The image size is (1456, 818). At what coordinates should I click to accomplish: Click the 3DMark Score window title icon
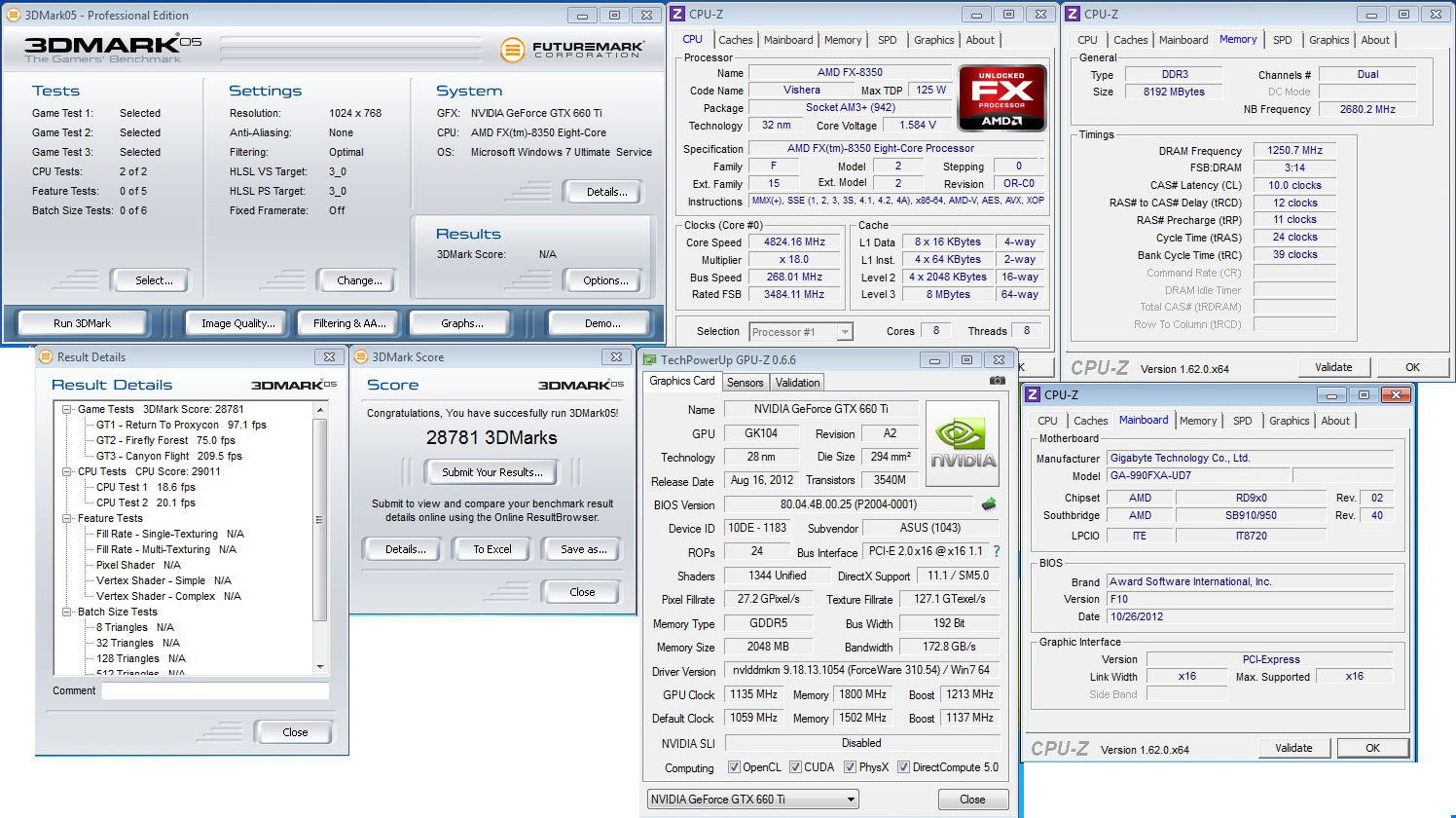(x=360, y=356)
